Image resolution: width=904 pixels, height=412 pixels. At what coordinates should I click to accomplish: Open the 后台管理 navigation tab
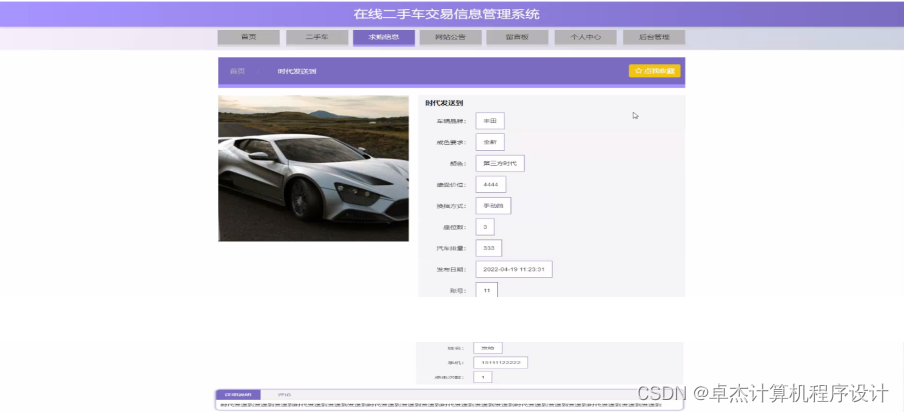[654, 37]
